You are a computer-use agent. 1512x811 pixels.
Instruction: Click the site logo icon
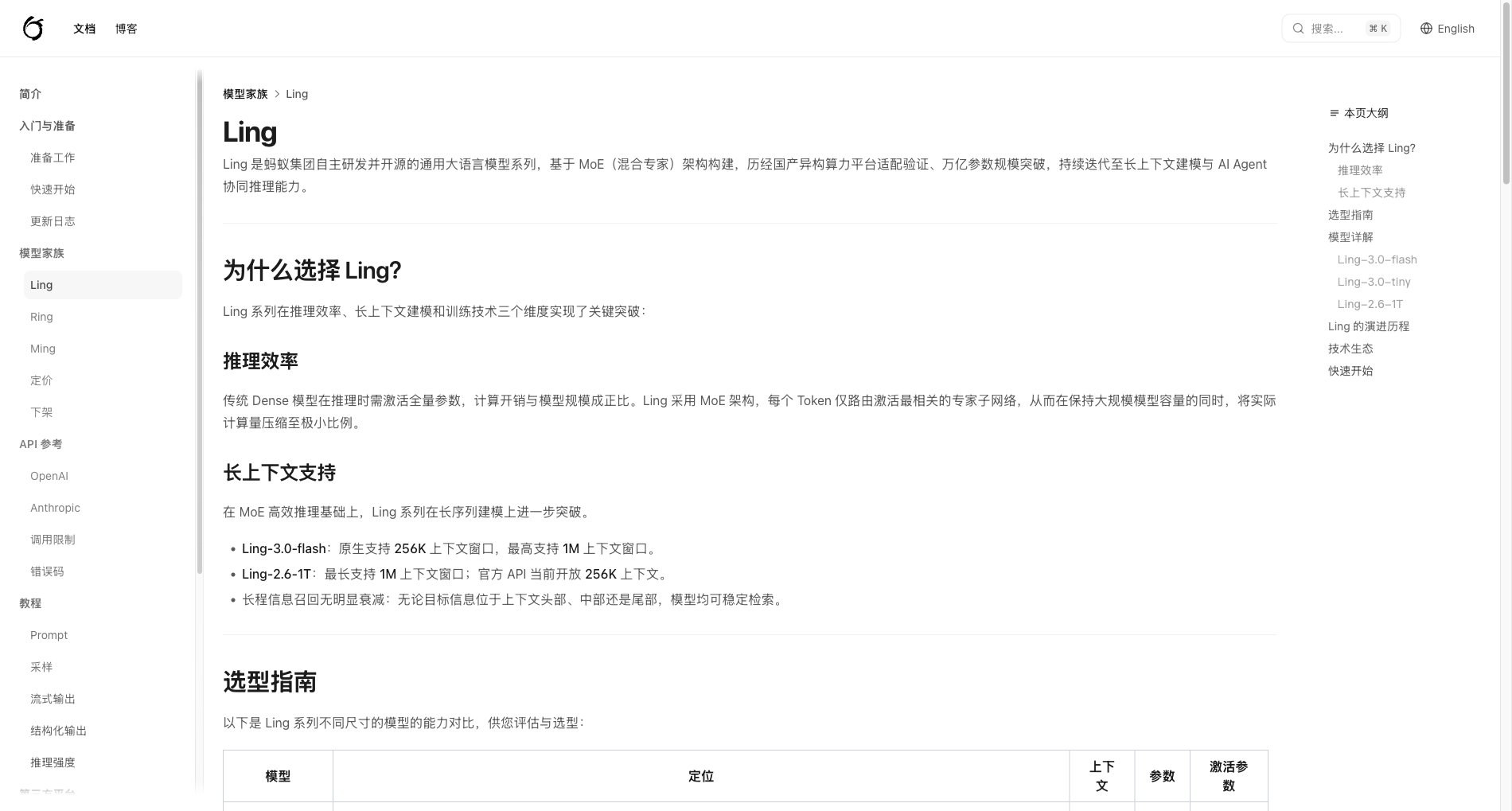tap(33, 29)
